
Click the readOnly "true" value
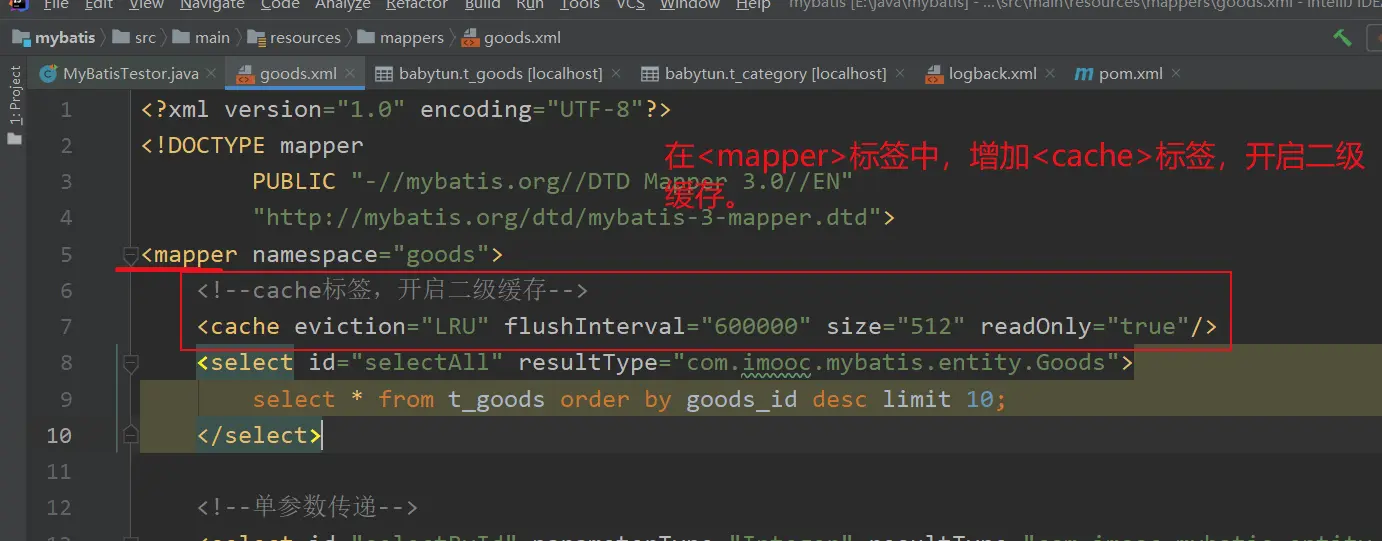coord(1147,327)
